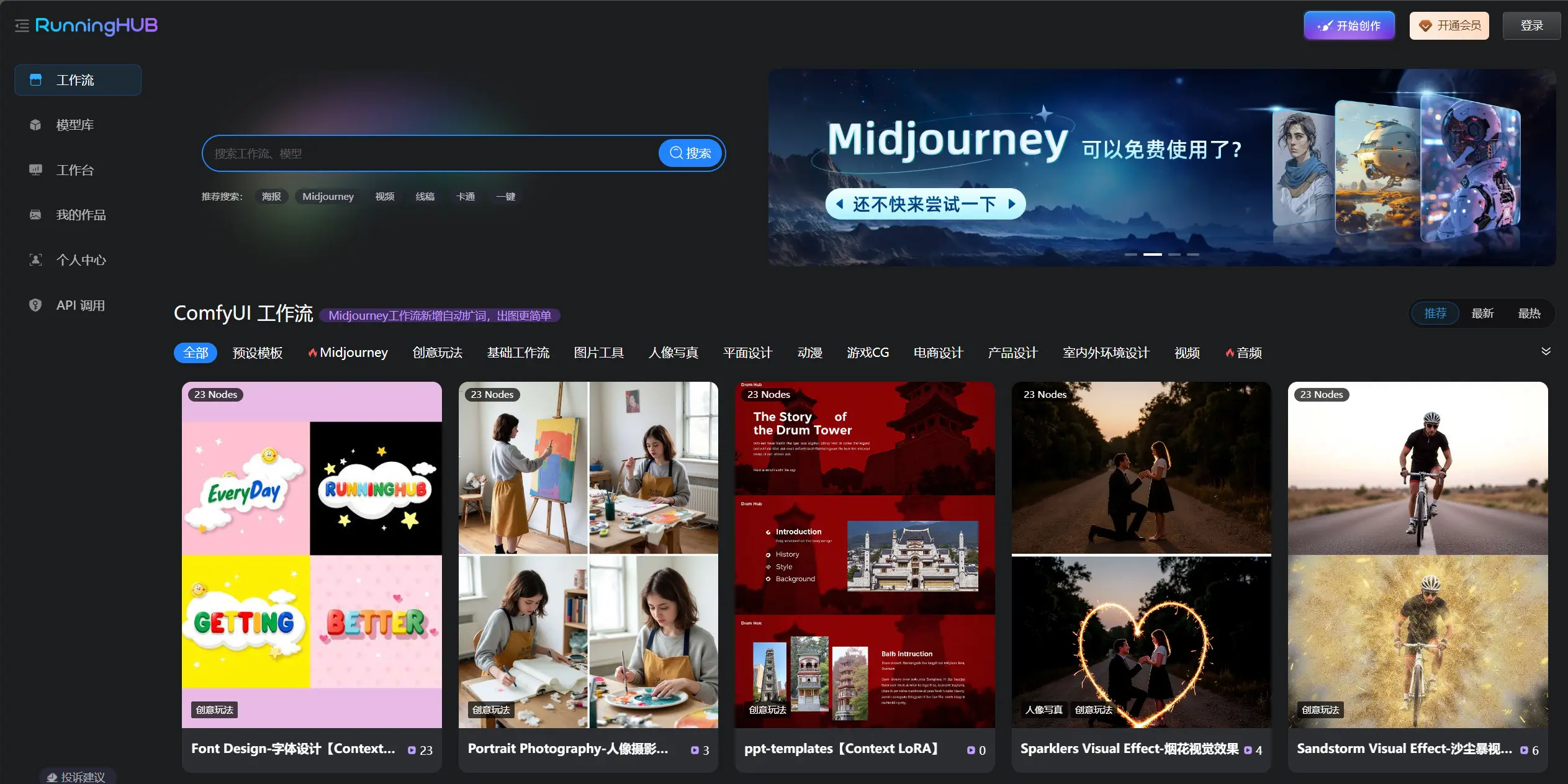This screenshot has height=784, width=1568.
Task: Click the RunningHUB logo
Action: click(x=96, y=26)
